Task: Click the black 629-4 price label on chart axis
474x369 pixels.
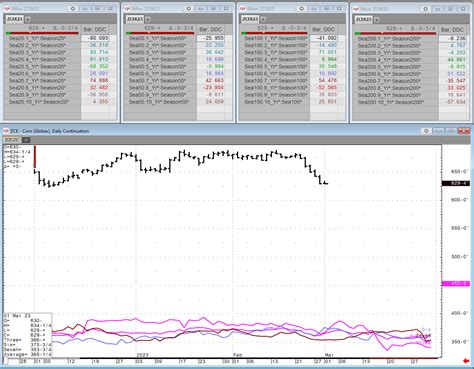Action: coord(456,183)
